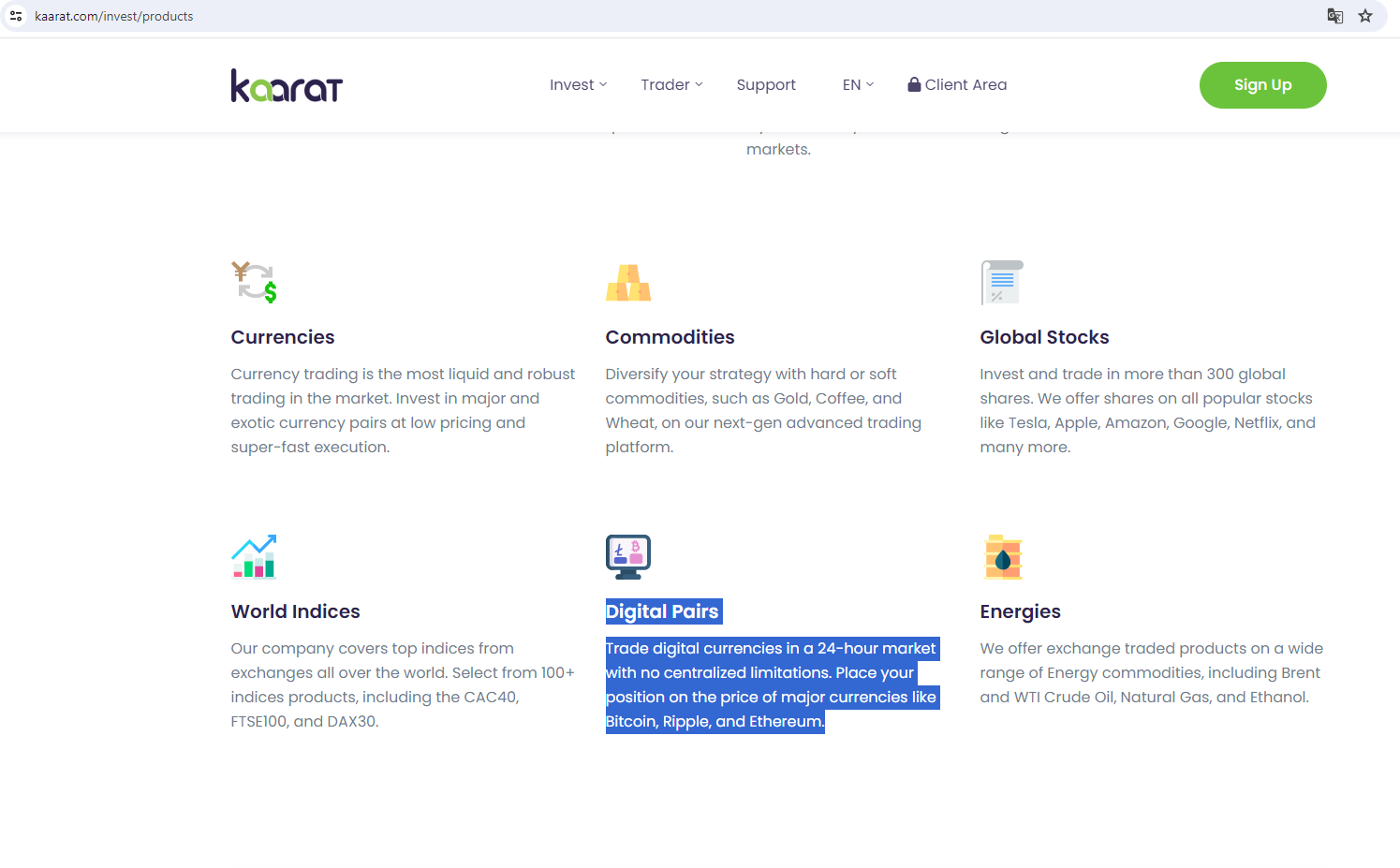Click the Global Stocks document icon
The image size is (1400, 868).
(x=1002, y=282)
